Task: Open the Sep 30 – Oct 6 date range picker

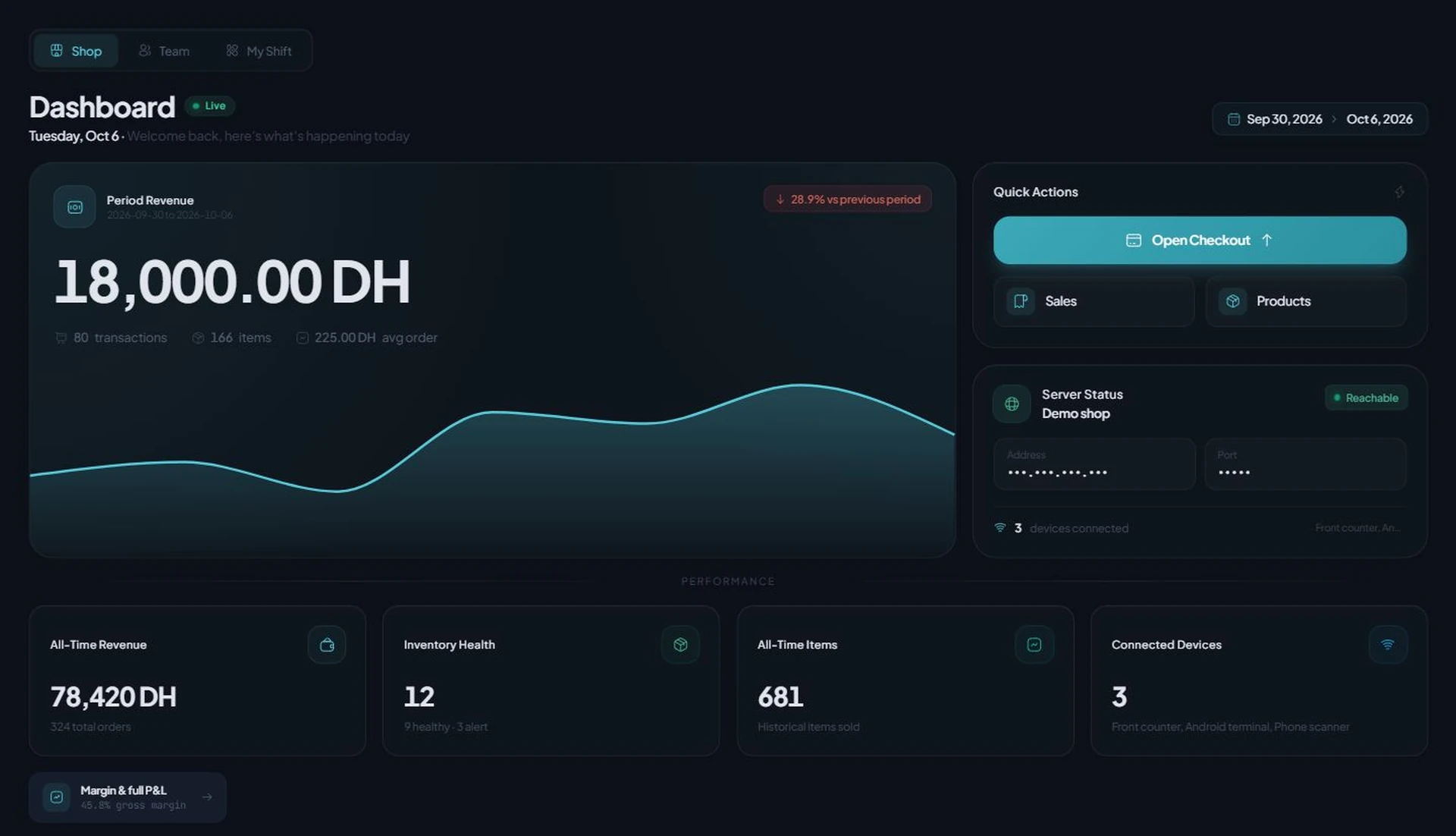Action: (x=1319, y=119)
